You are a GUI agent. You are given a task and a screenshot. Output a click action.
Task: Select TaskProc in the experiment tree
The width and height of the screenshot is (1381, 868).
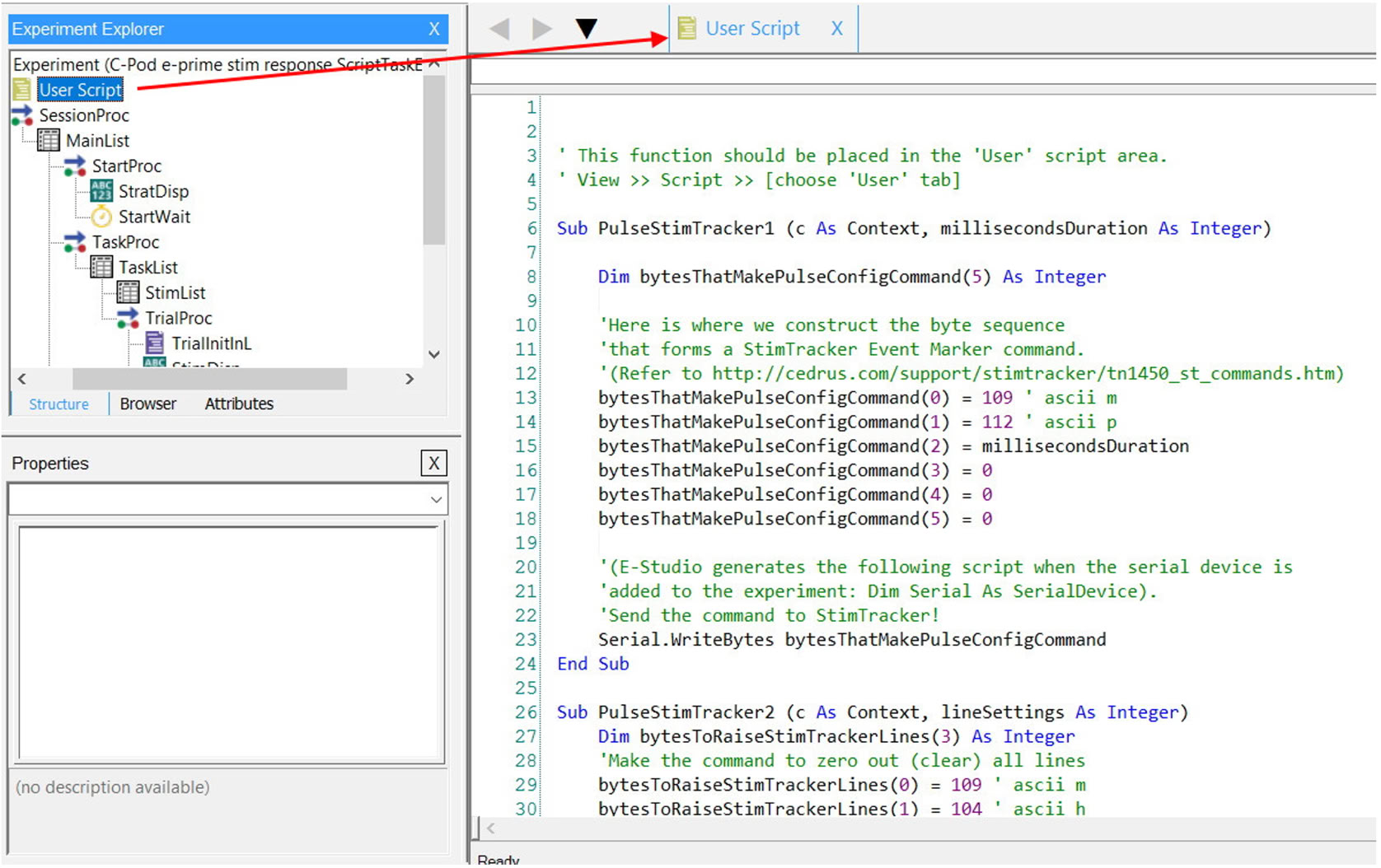(125, 242)
